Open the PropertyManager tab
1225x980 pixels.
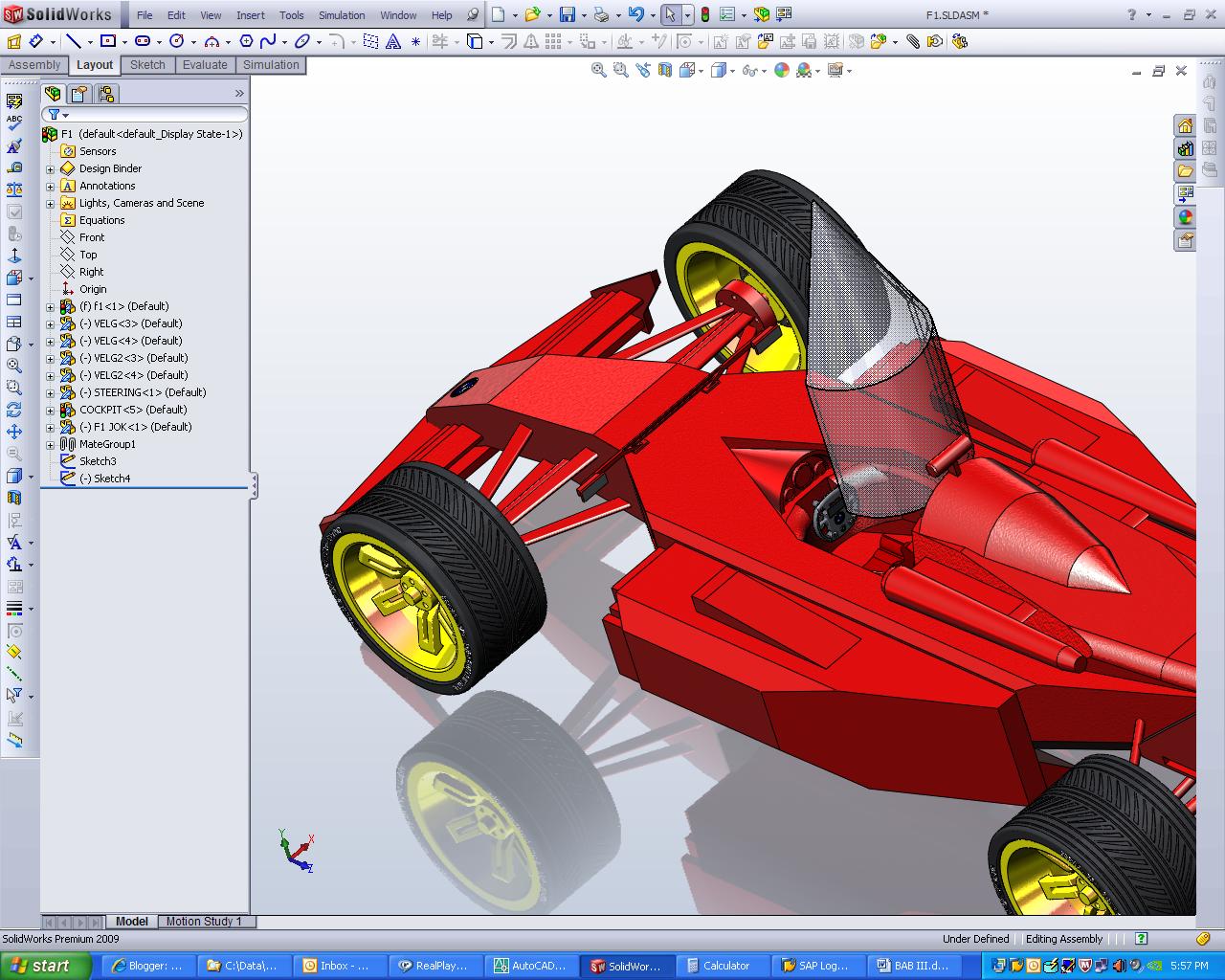(79, 93)
